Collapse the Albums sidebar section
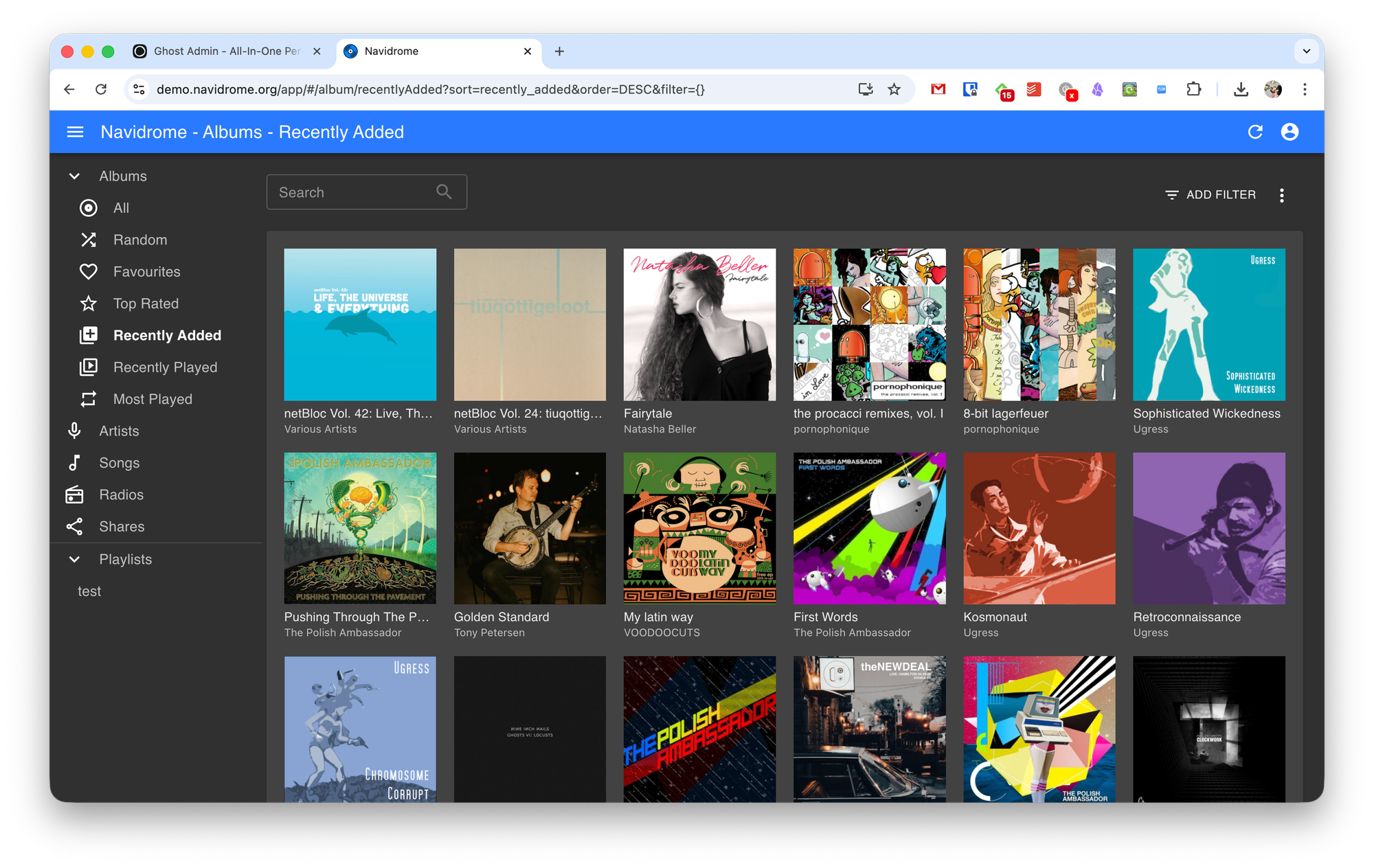Image resolution: width=1374 pixels, height=868 pixels. [74, 176]
